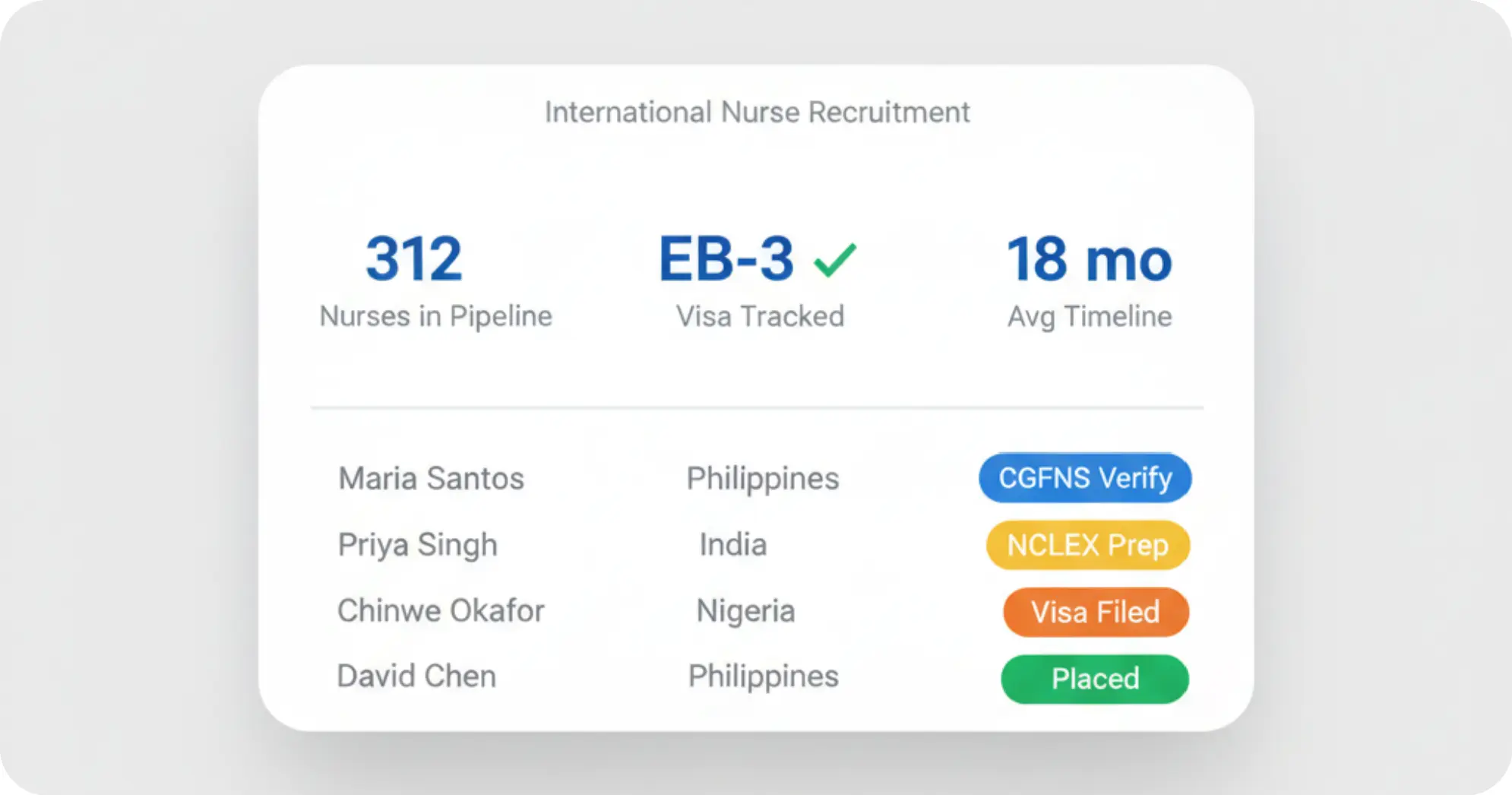Click the 18 mo timeline value
Screen dimensions: 1512x795
[1090, 259]
